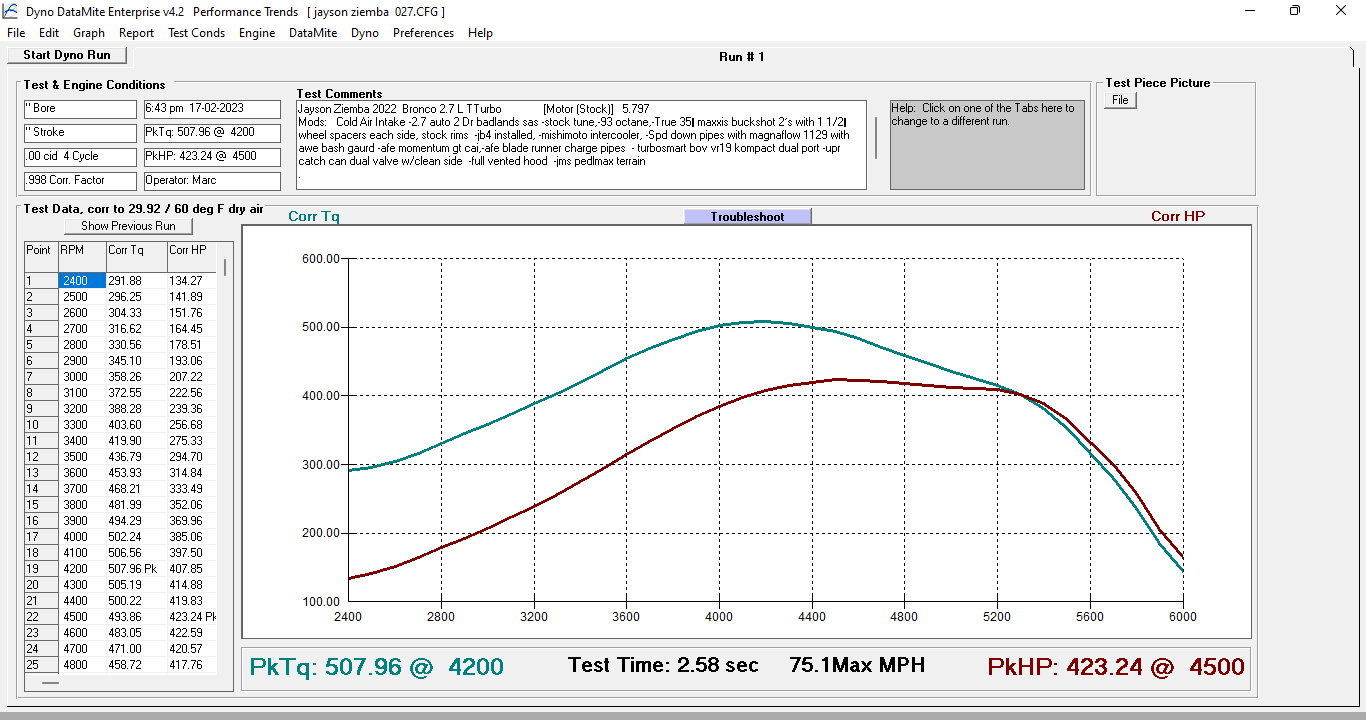This screenshot has height=720, width=1366.
Task: Click the Troubleshoot button above the graph
Action: (x=747, y=217)
